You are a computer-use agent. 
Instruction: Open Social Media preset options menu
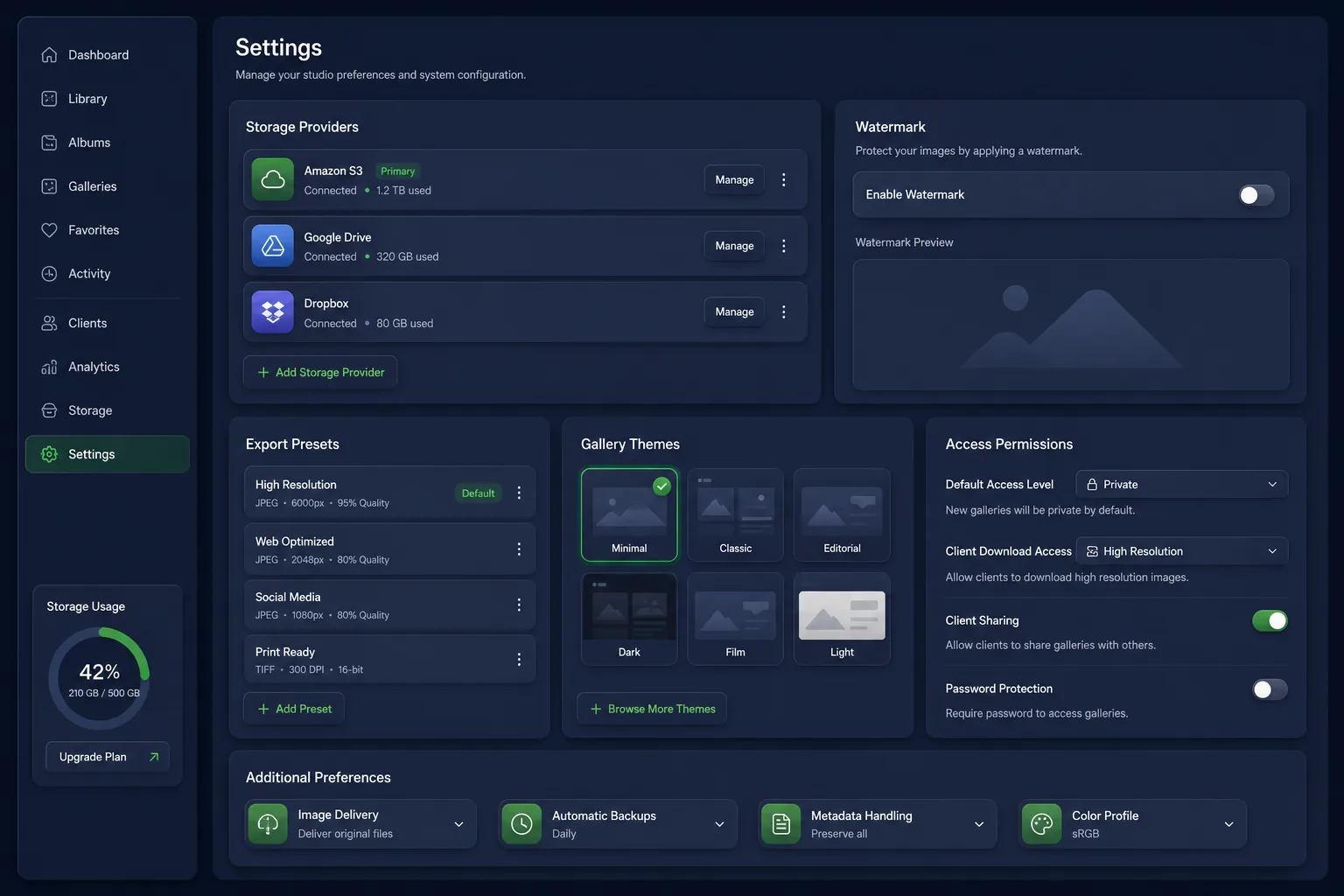pyautogui.click(x=519, y=605)
